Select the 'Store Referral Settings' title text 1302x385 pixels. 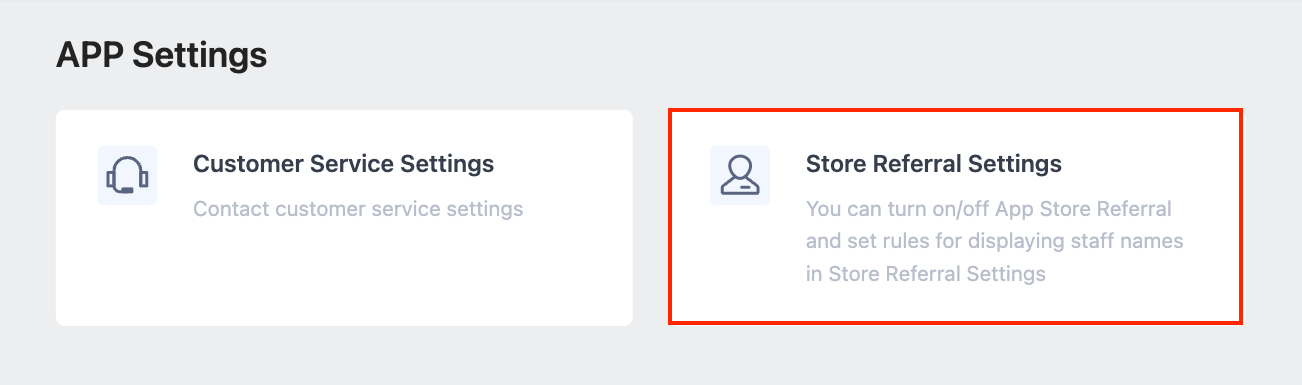(934, 163)
